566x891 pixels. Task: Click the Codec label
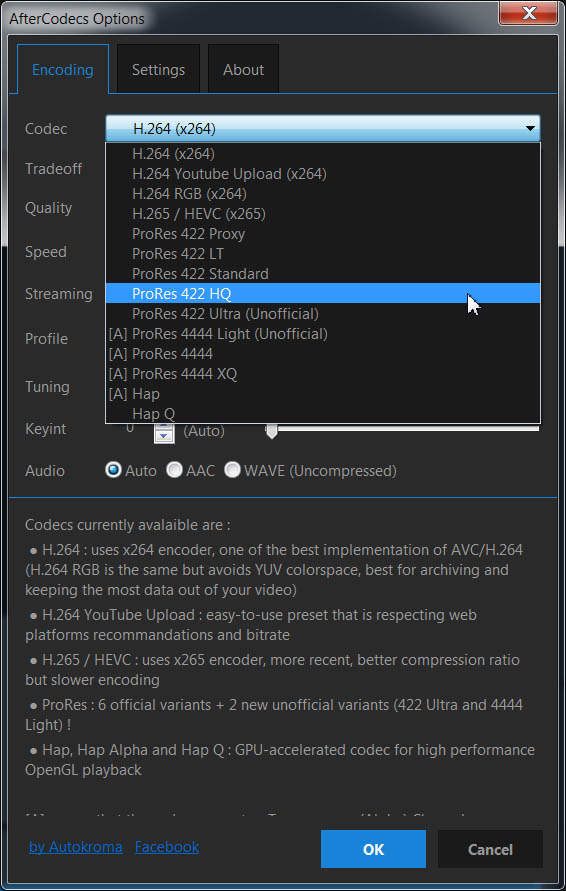(46, 128)
